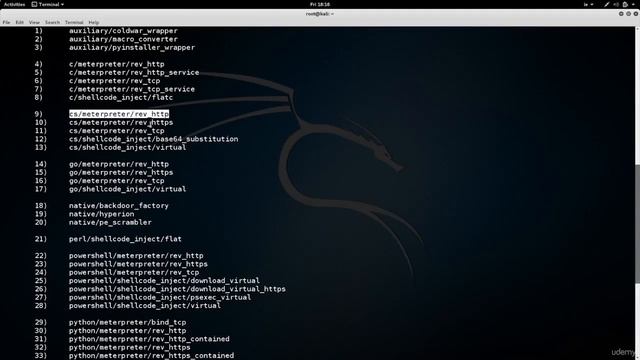The image size is (640, 360).
Task: Click list number 14) beside go/meterpreter/rev_http
Action: tap(40, 164)
